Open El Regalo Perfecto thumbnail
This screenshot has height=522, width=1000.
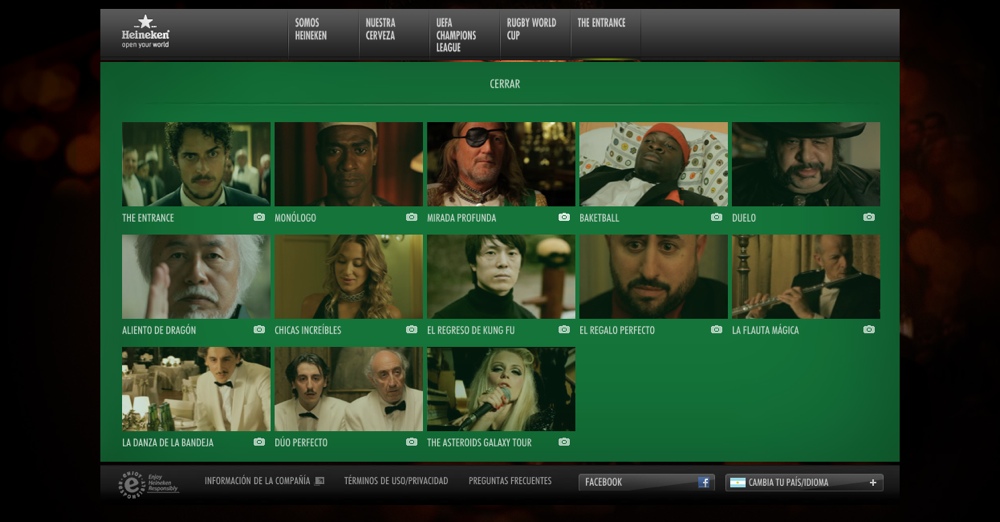click(x=653, y=276)
